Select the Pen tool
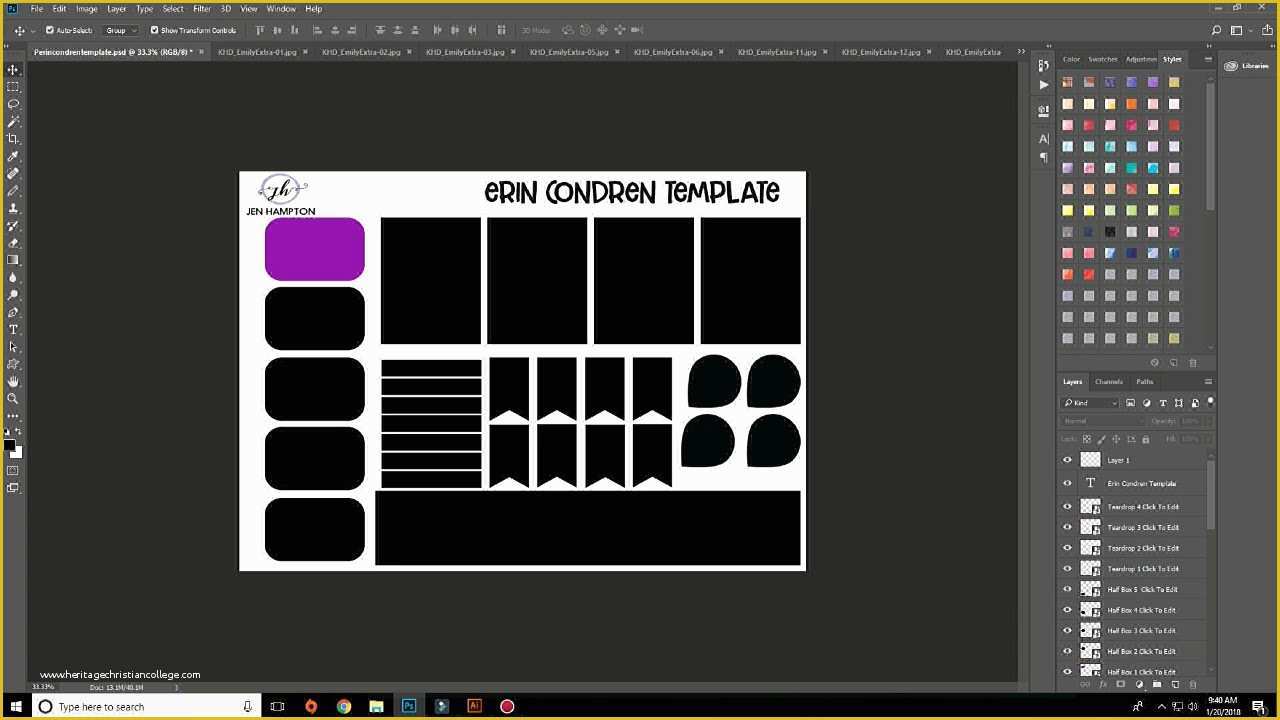This screenshot has height=720, width=1280. pyautogui.click(x=13, y=312)
